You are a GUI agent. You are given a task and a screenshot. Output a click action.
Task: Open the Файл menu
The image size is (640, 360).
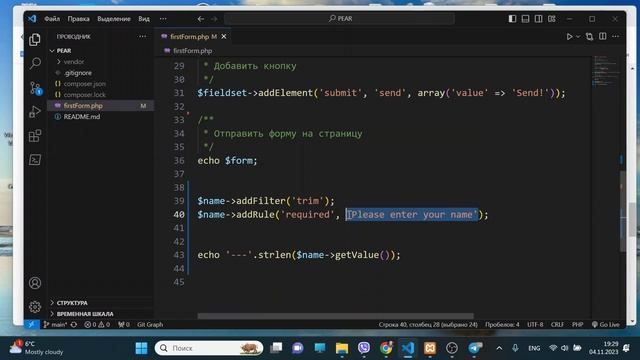point(52,19)
